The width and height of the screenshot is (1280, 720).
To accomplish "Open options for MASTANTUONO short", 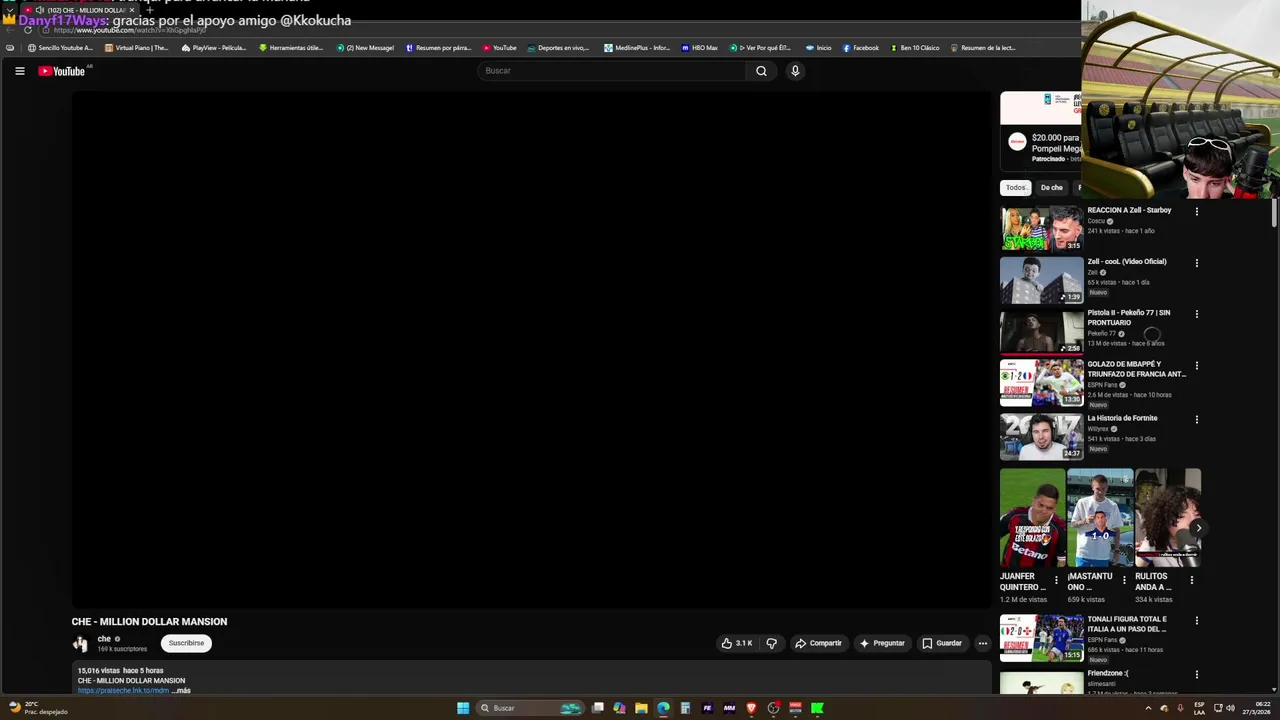I will coord(1124,580).
